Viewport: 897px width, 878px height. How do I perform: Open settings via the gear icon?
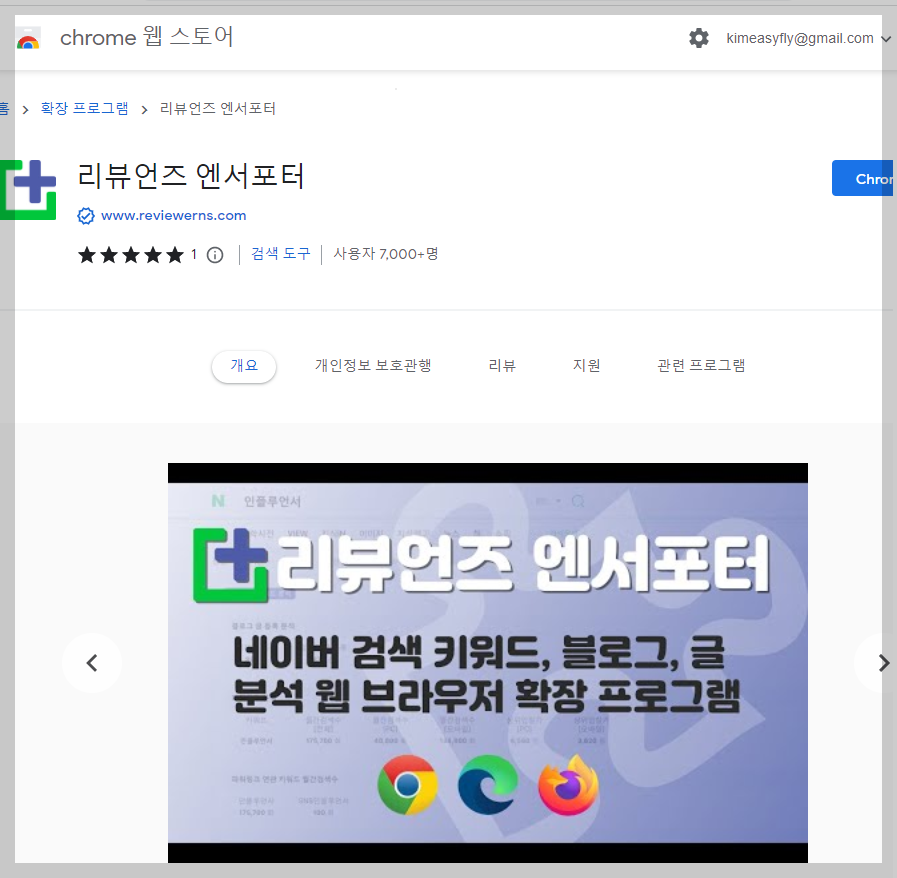point(698,38)
